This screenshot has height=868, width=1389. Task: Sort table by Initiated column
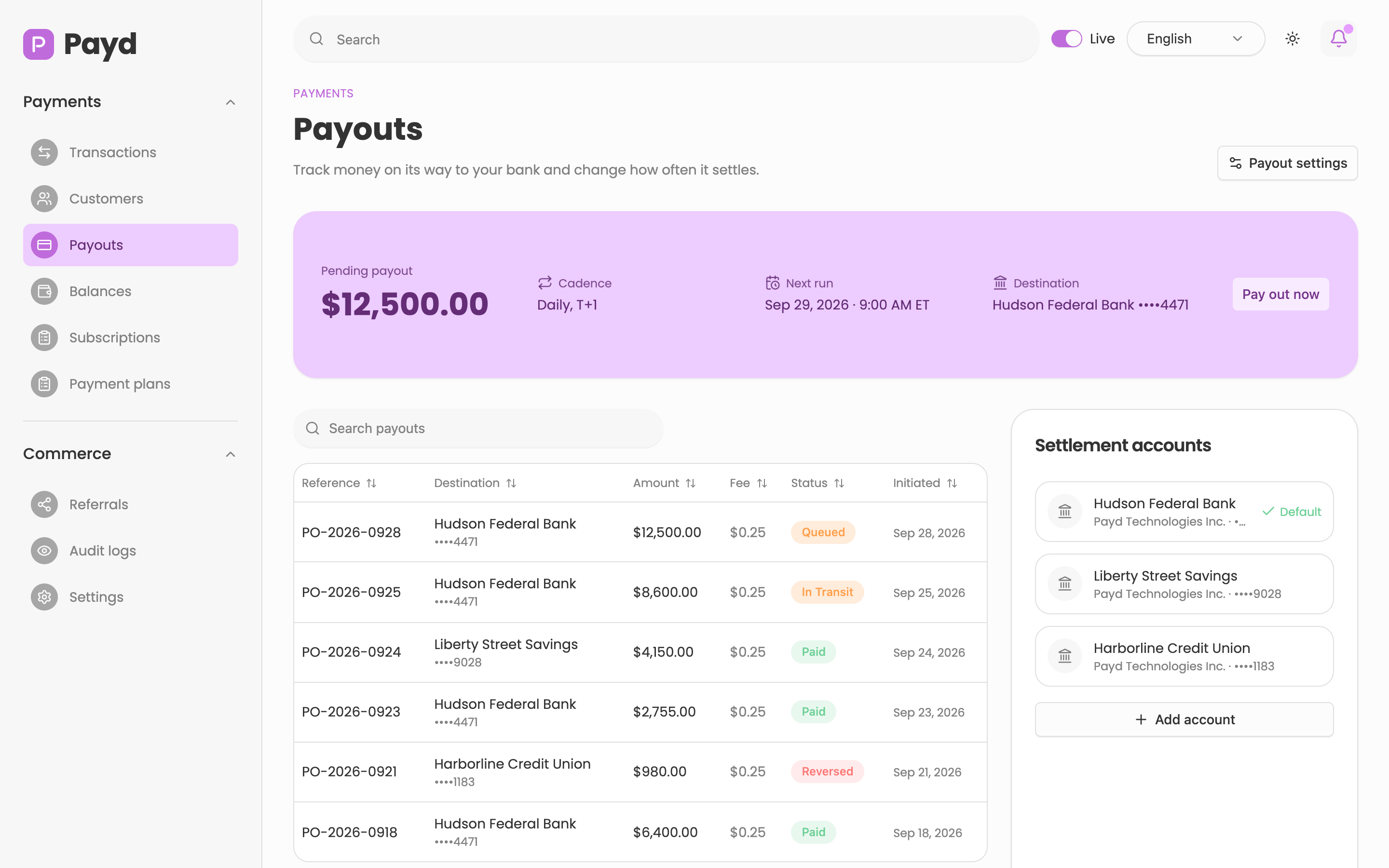coord(925,483)
